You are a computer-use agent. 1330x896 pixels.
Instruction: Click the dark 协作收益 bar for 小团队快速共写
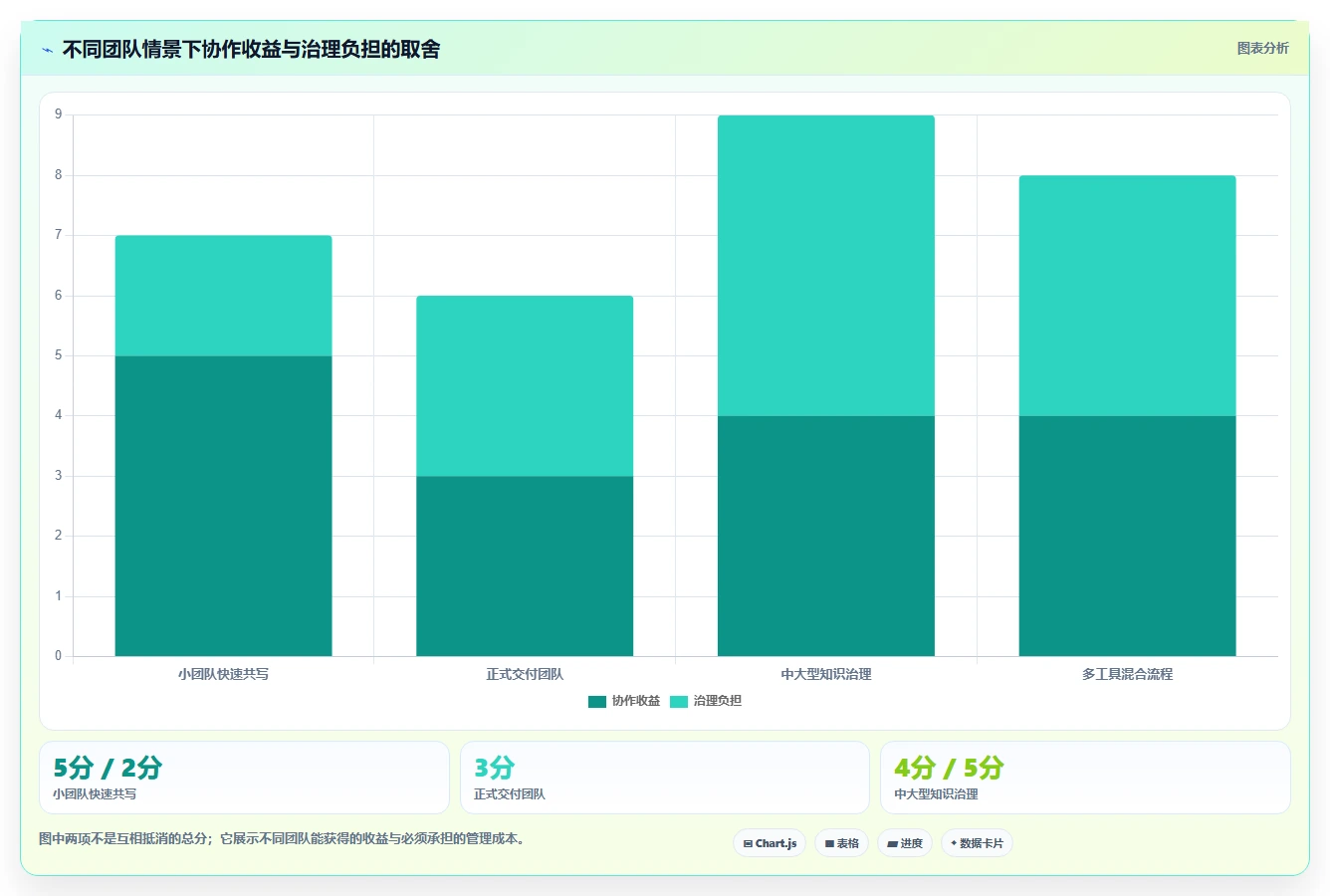click(x=223, y=506)
